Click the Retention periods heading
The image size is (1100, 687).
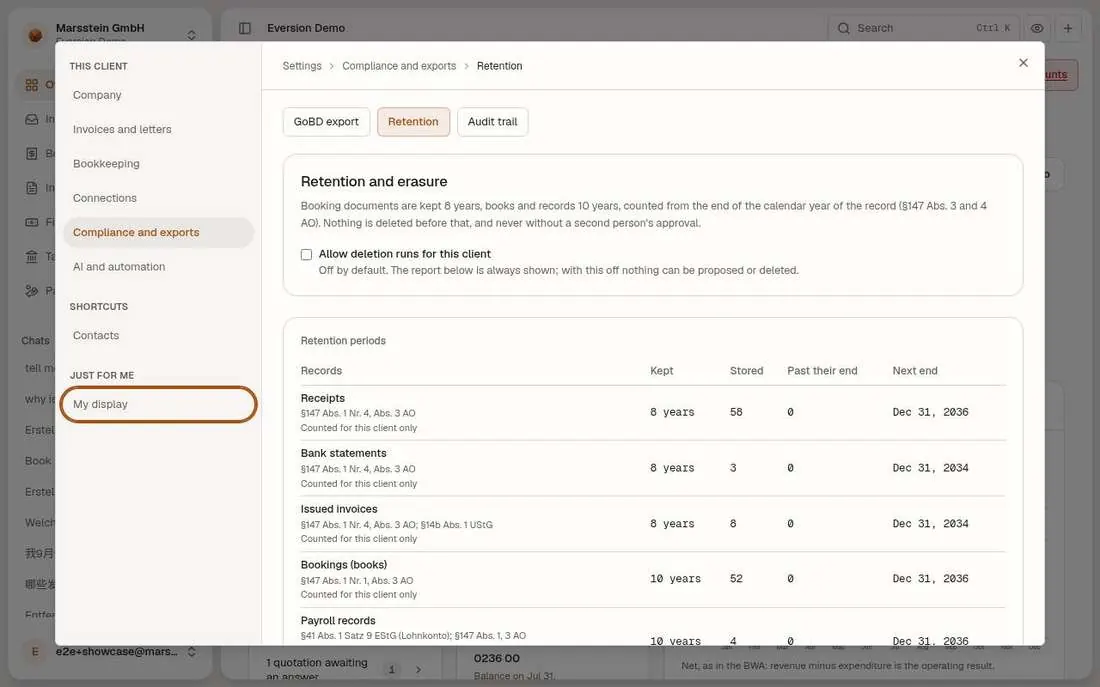[343, 340]
